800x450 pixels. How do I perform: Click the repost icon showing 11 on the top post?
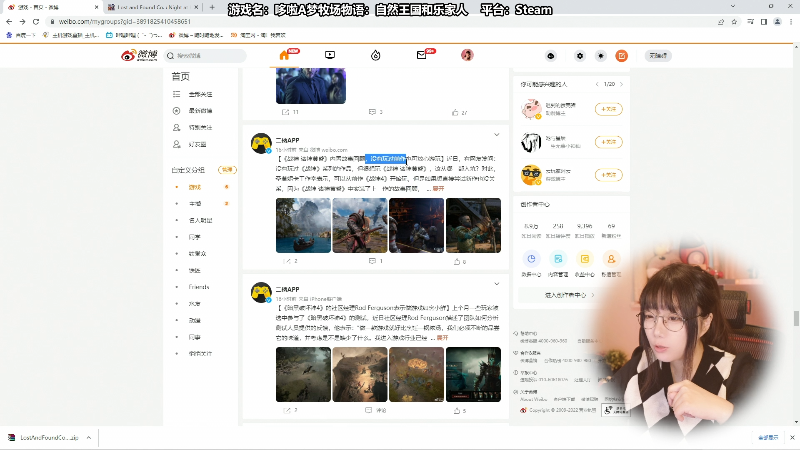pyautogui.click(x=286, y=112)
